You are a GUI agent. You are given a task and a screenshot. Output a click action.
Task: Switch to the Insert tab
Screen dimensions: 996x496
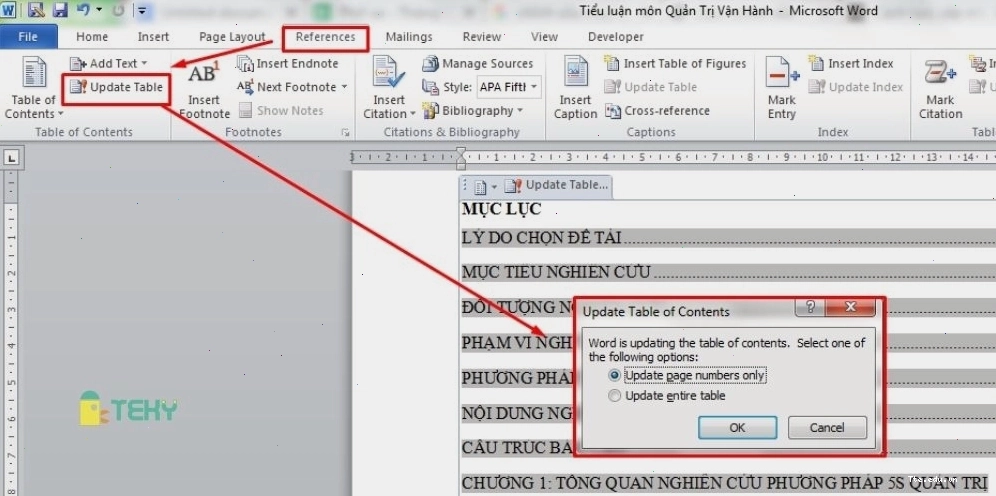coord(153,37)
